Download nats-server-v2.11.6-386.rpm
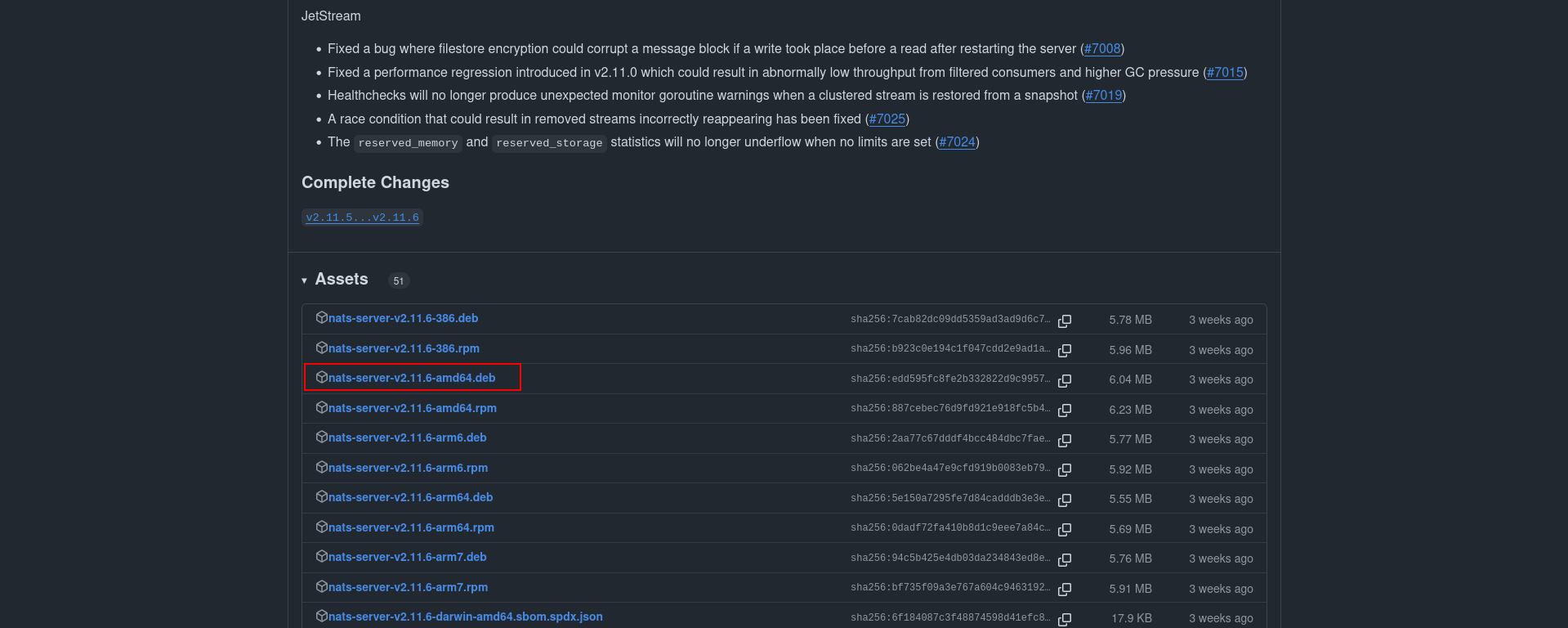The height and width of the screenshot is (628, 1568). tap(404, 348)
